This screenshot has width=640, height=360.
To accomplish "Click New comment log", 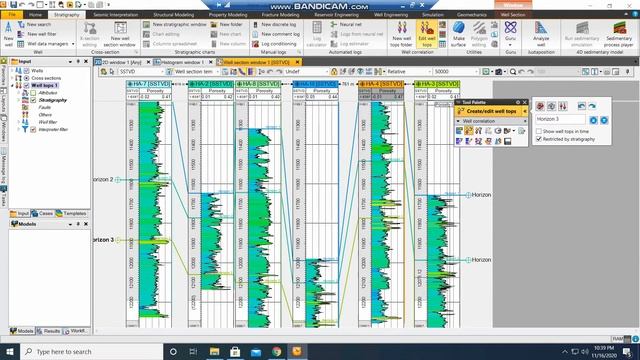I will [276, 34].
